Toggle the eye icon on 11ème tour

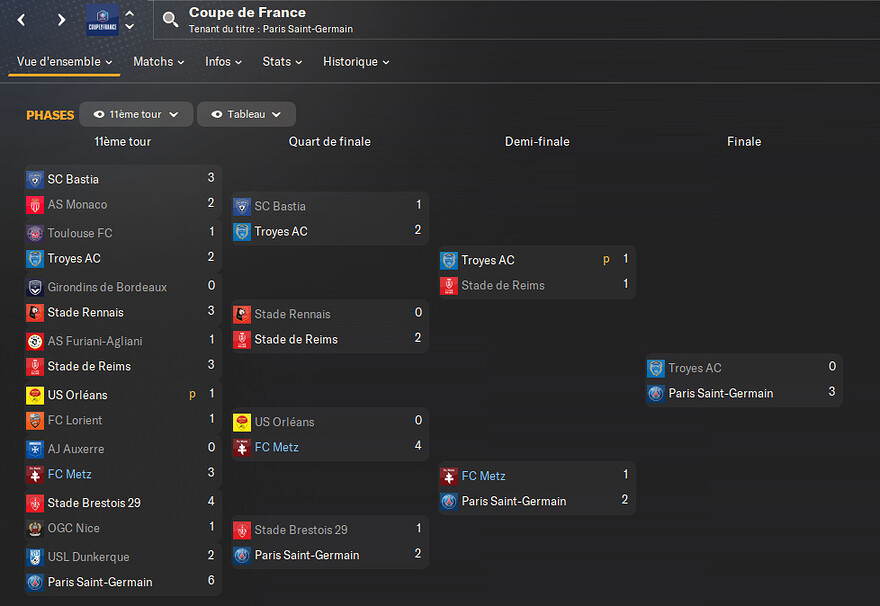[x=99, y=114]
